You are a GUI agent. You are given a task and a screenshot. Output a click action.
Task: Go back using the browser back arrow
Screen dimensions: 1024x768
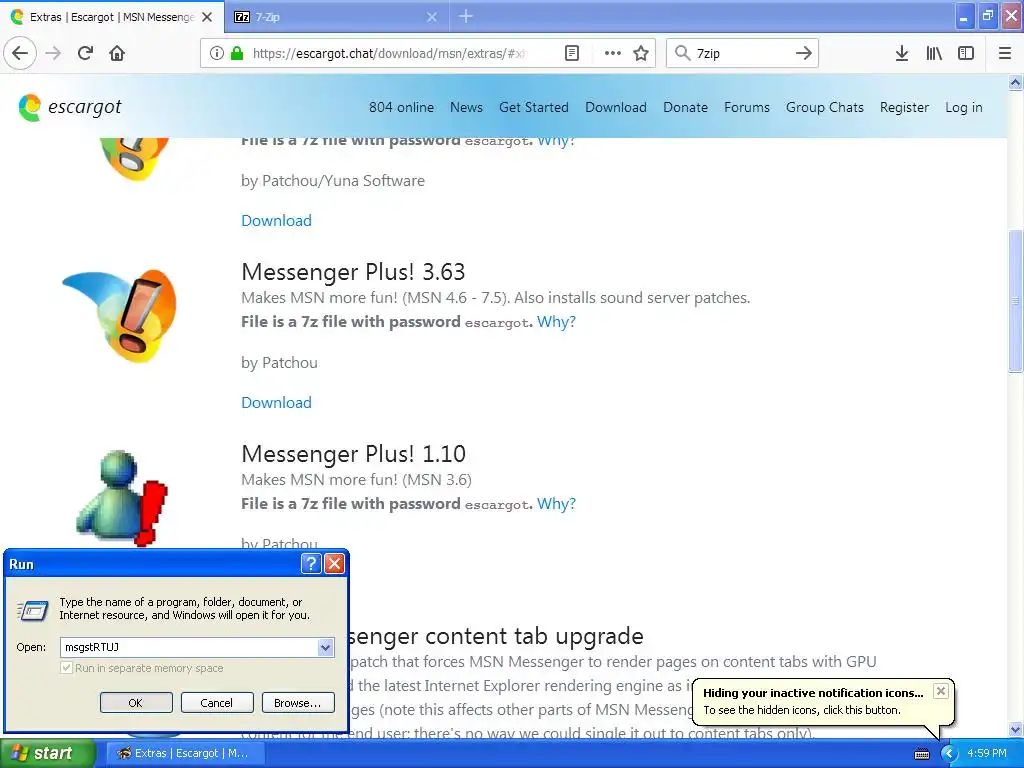click(x=20, y=53)
